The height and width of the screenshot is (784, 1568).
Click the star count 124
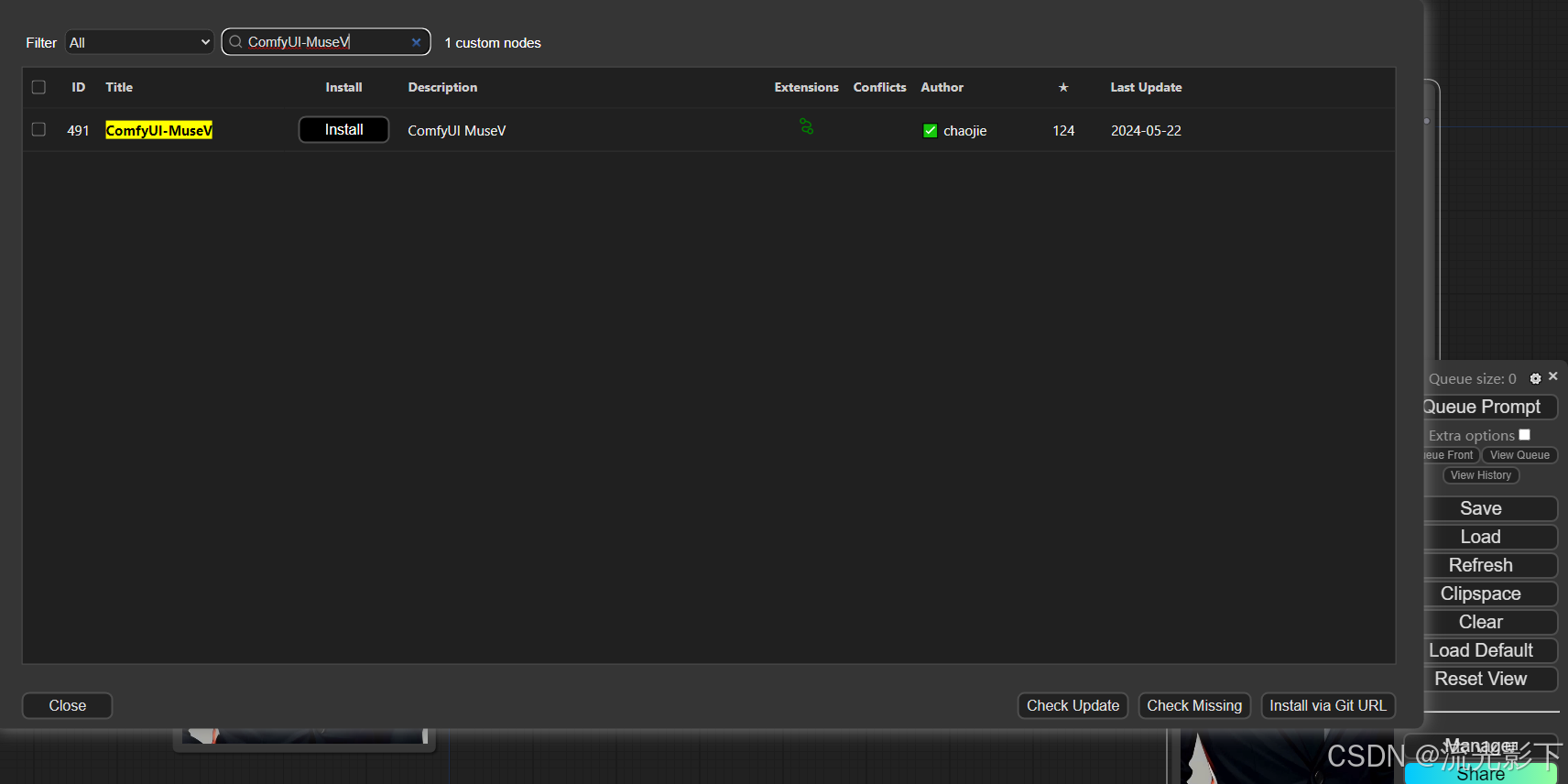click(x=1063, y=131)
